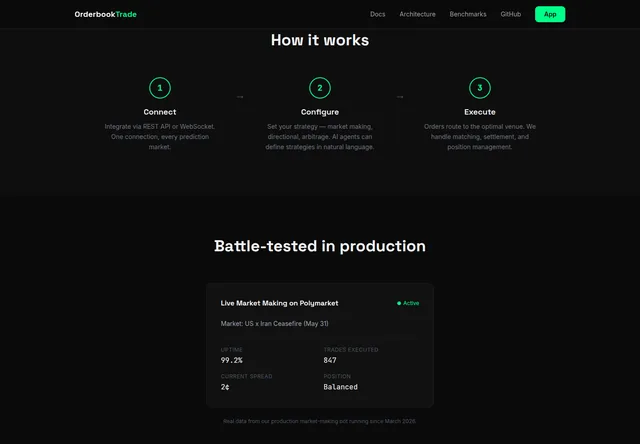Click step 3 circle icon
This screenshot has width=640, height=444.
click(x=480, y=88)
